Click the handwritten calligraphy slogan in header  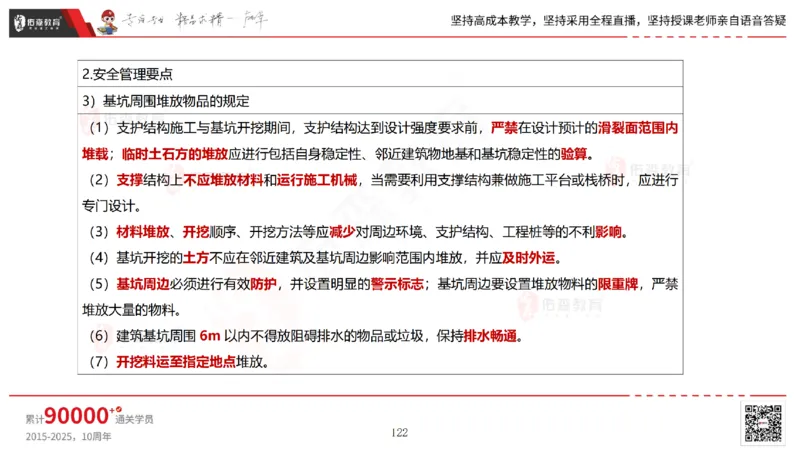[x=195, y=21]
